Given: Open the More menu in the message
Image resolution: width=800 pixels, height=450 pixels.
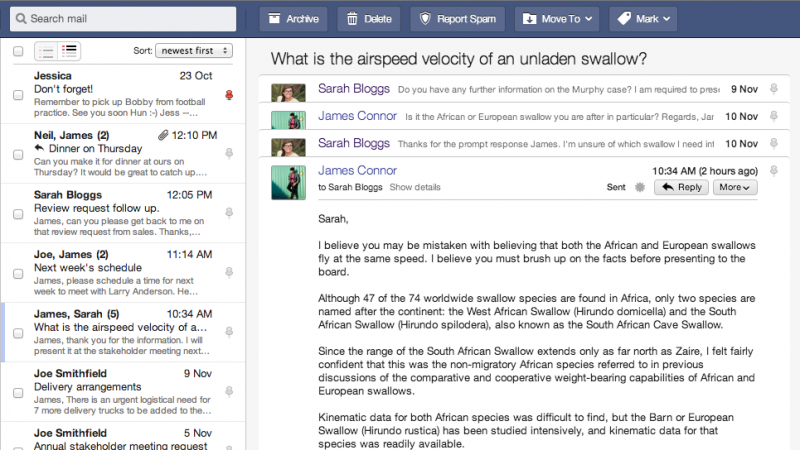Looking at the screenshot, I should 735,187.
